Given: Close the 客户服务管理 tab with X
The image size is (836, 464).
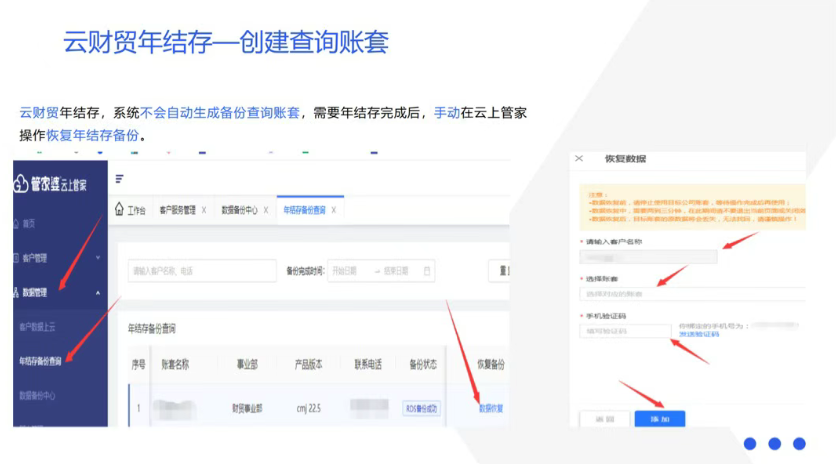Looking at the screenshot, I should [204, 211].
